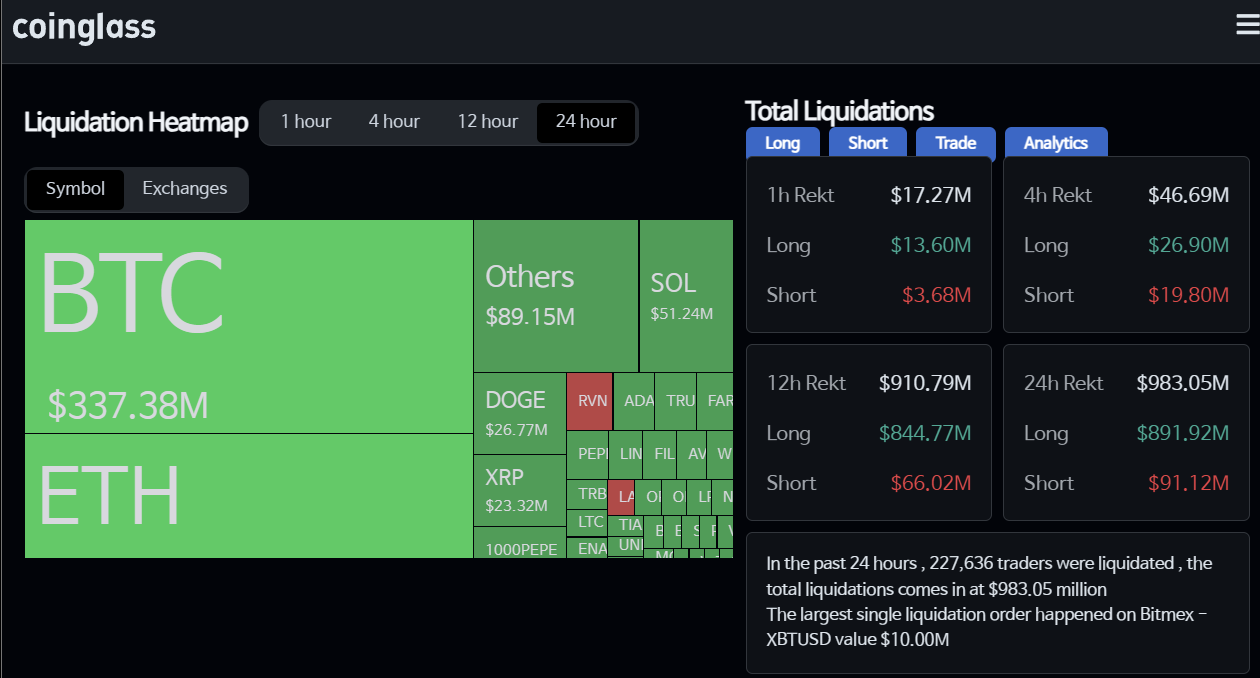
Task: Click the BTC heatmap tile
Action: (248, 326)
